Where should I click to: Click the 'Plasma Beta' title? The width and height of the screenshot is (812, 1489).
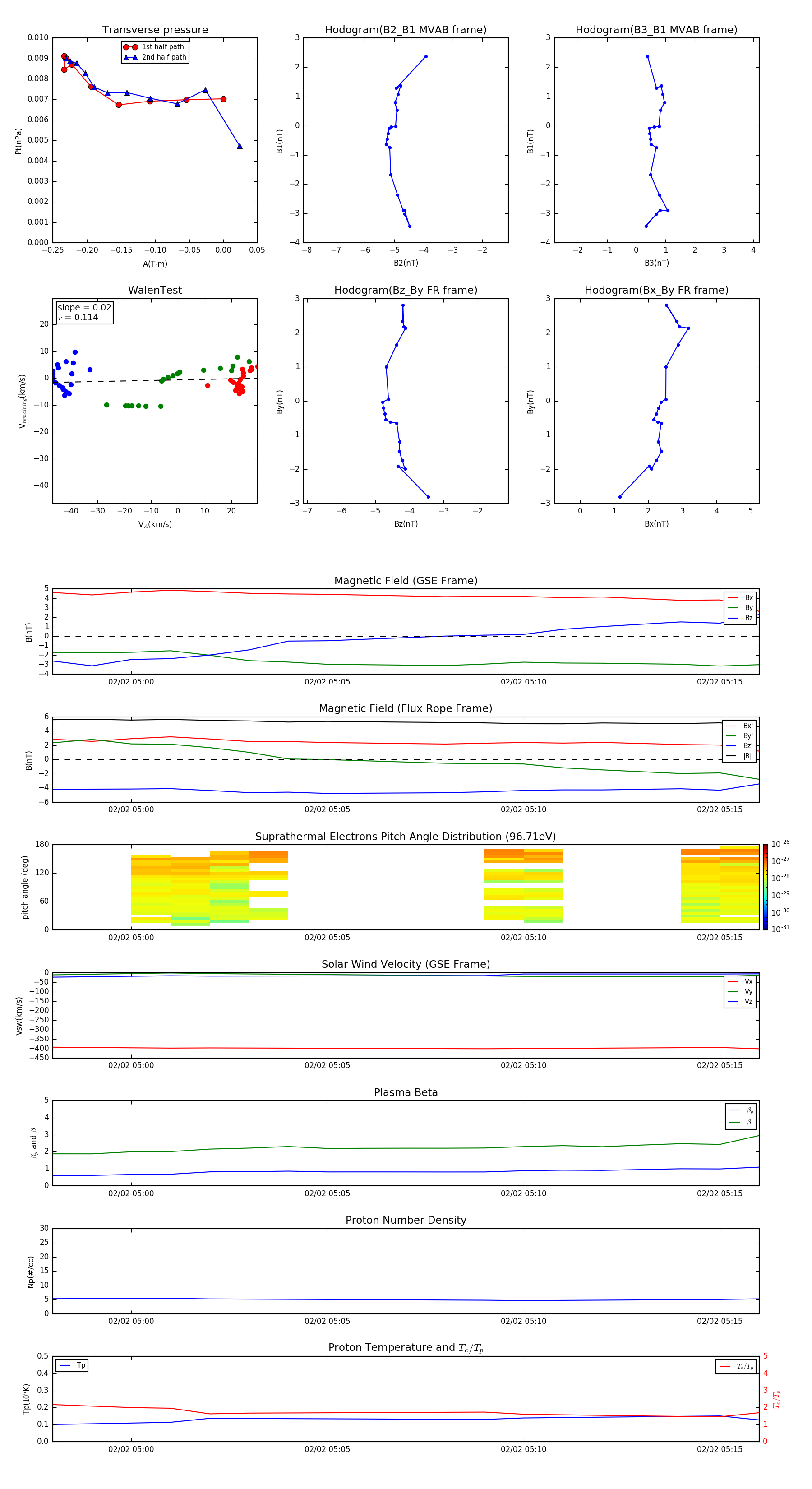click(406, 1092)
